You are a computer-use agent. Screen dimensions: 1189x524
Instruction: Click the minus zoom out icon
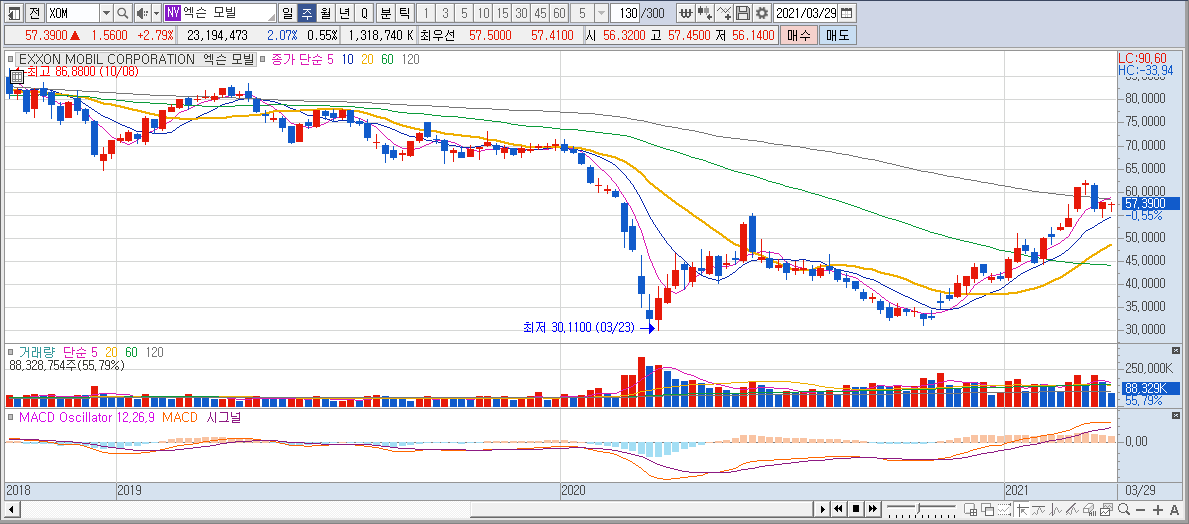[x=1140, y=510]
